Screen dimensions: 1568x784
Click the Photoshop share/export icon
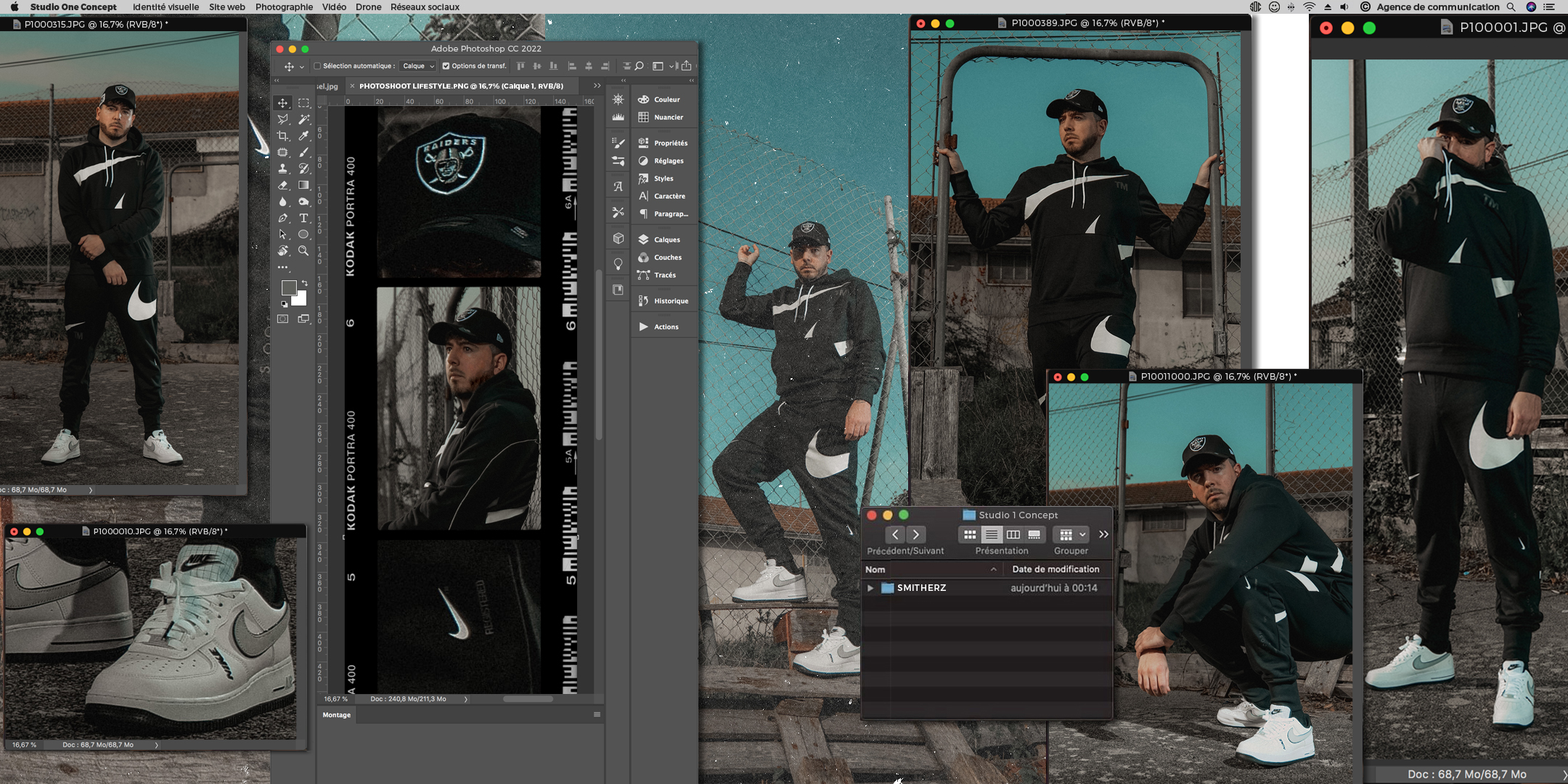coord(686,65)
